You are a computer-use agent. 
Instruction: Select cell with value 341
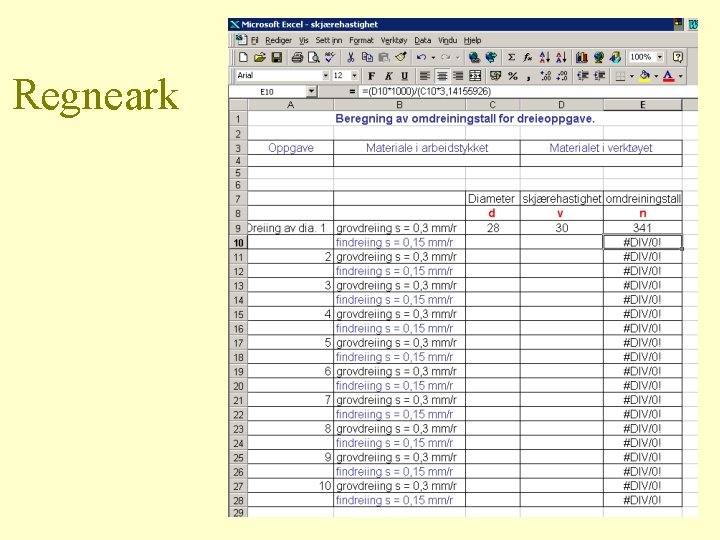click(x=642, y=228)
